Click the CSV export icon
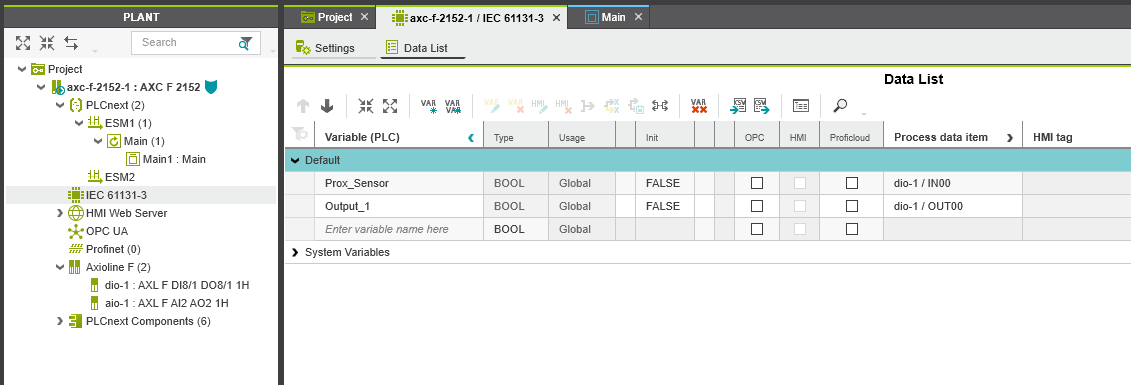 [762, 106]
